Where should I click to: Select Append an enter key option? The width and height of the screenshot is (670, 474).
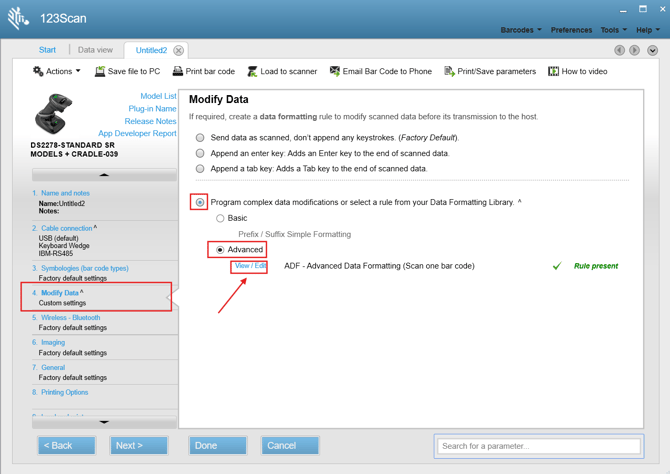(x=200, y=154)
